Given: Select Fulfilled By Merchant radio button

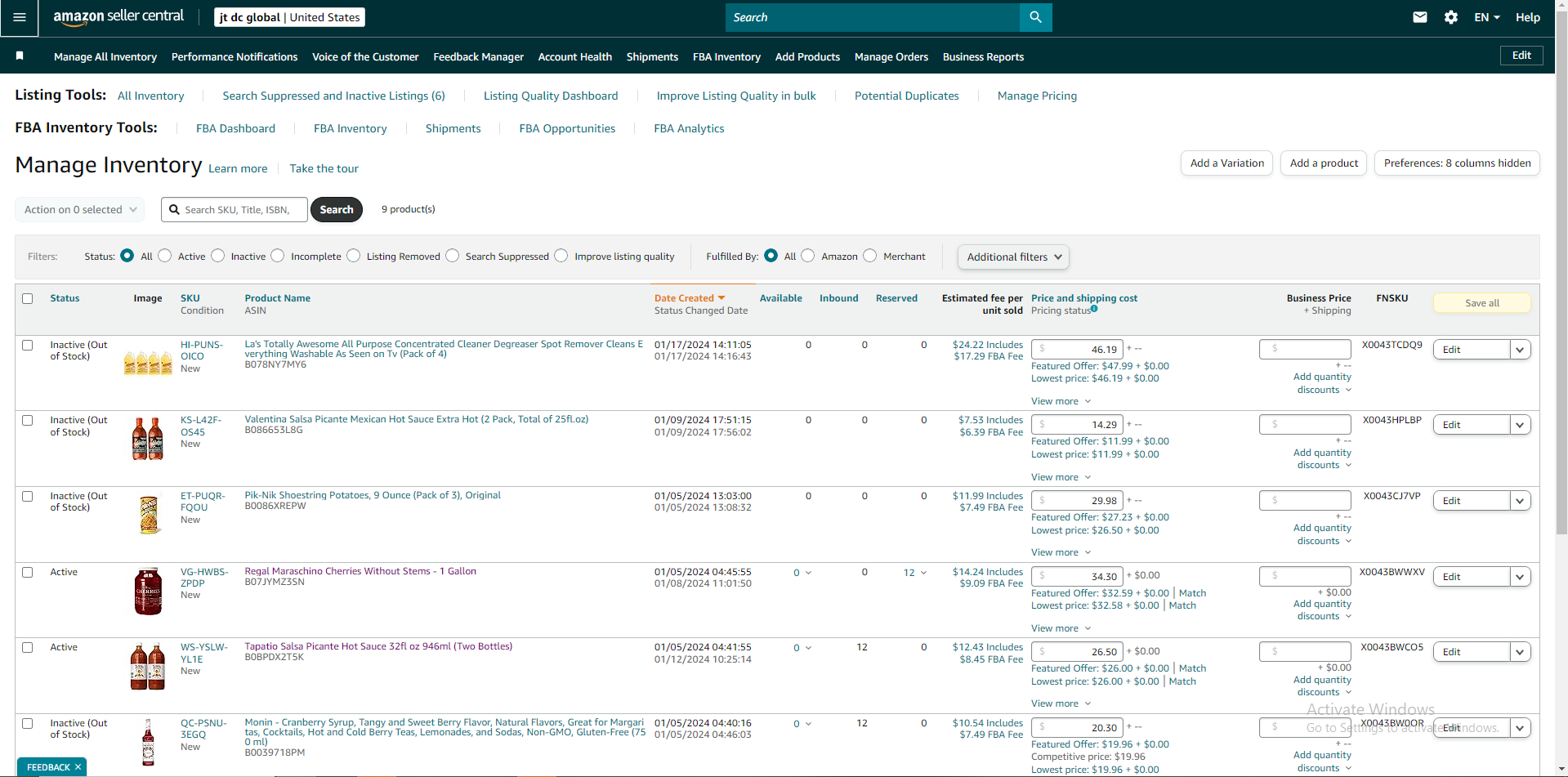Looking at the screenshot, I should coord(870,256).
